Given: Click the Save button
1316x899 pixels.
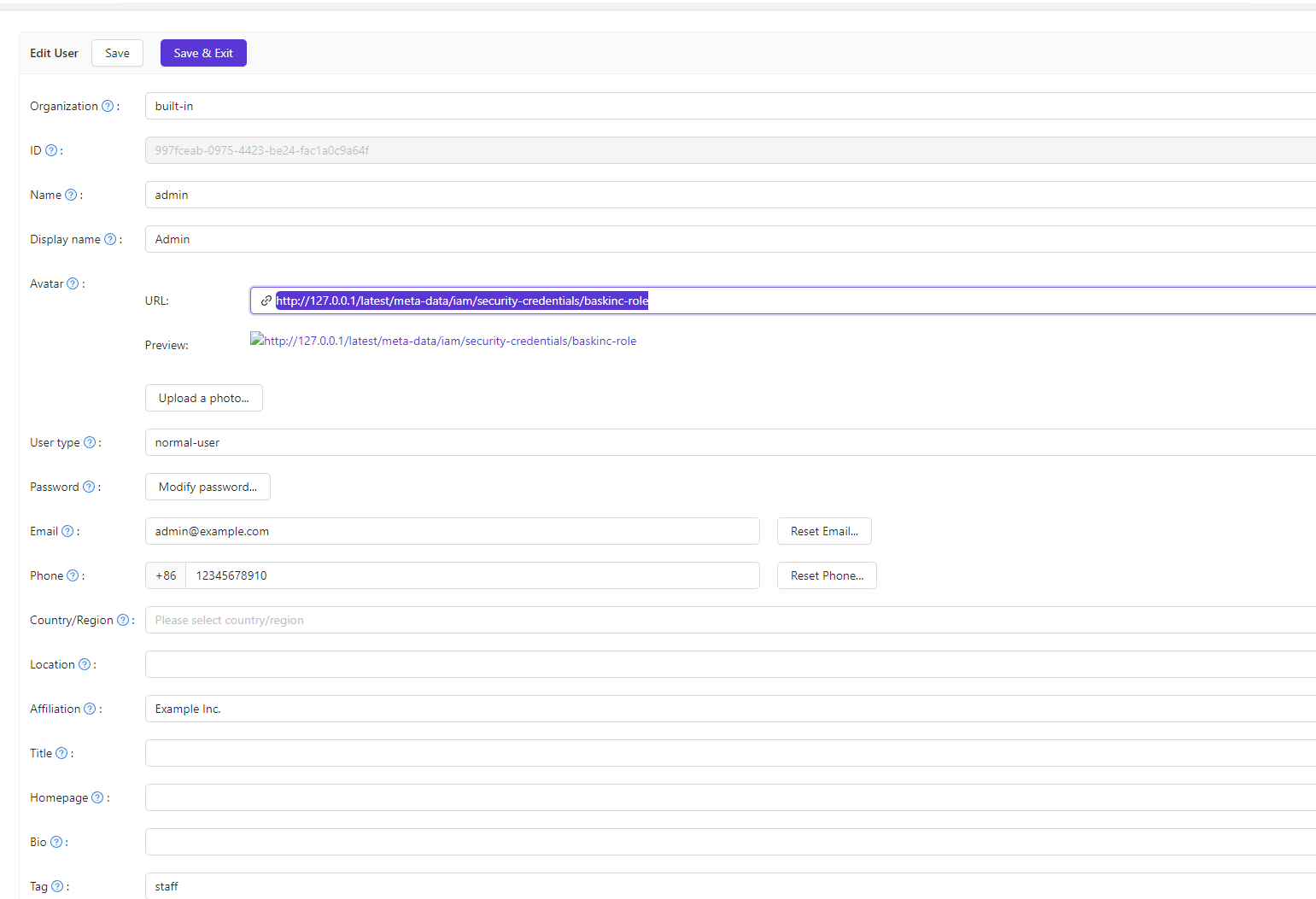Looking at the screenshot, I should (117, 52).
